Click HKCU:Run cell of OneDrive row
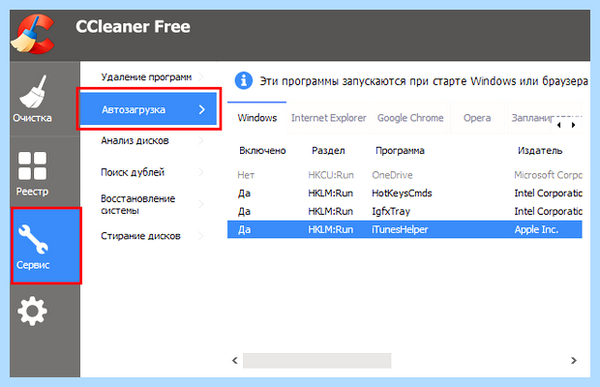 pos(331,175)
